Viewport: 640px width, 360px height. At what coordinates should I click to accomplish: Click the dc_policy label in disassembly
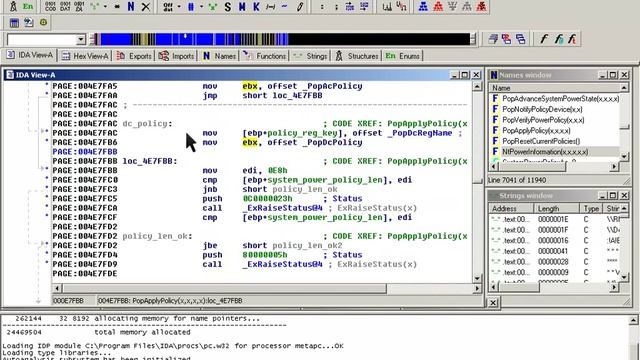click(147, 124)
